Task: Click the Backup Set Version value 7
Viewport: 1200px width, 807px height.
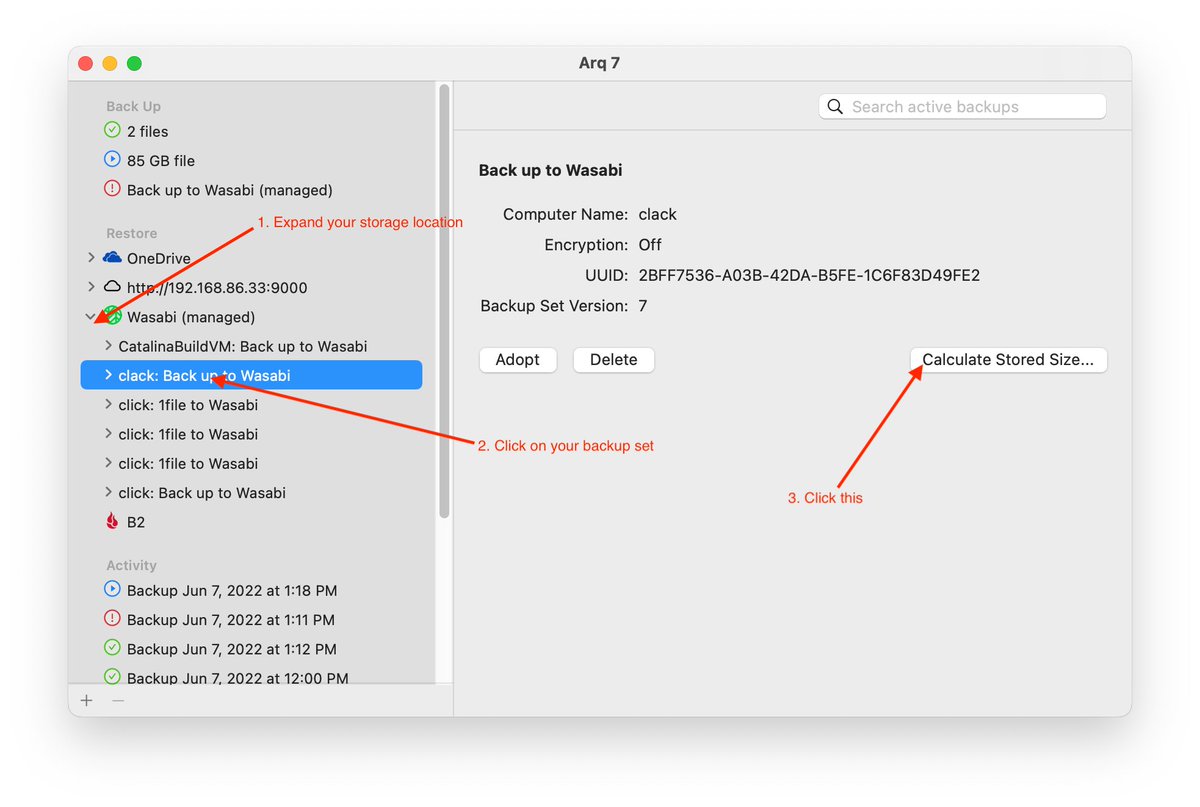Action: [x=643, y=305]
